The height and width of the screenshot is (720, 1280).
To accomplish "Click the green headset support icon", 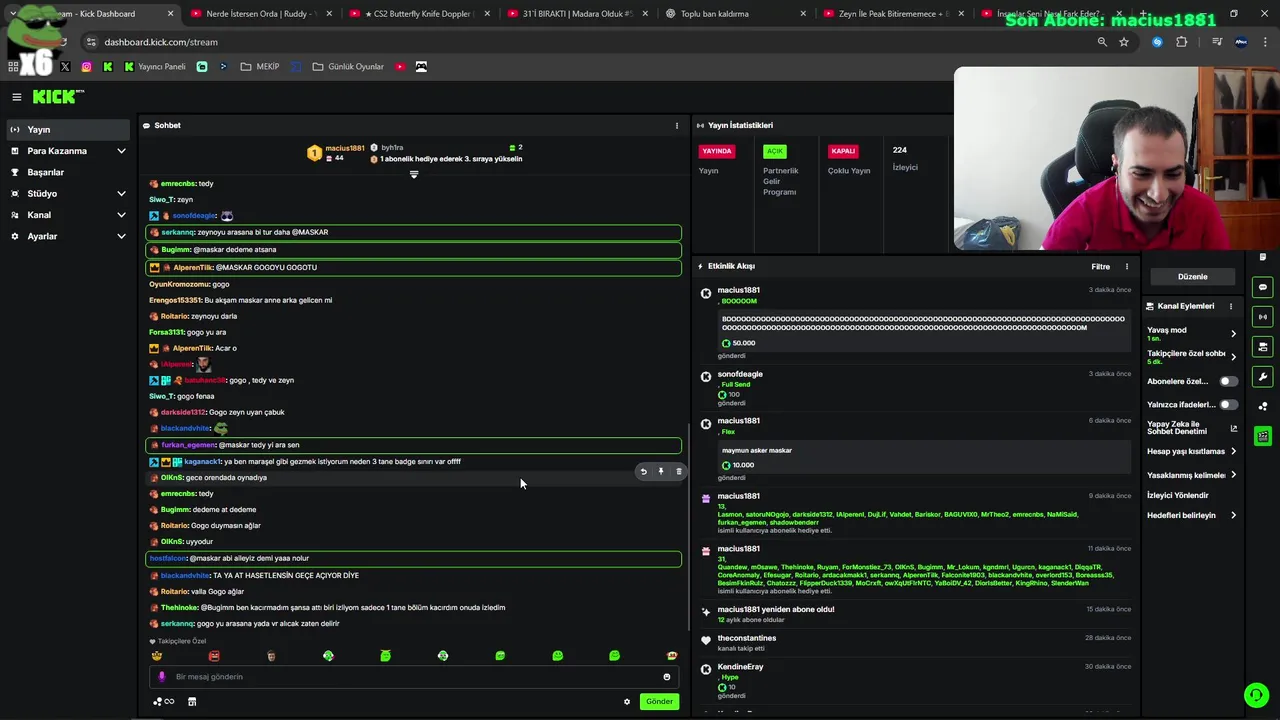I will 1256,695.
